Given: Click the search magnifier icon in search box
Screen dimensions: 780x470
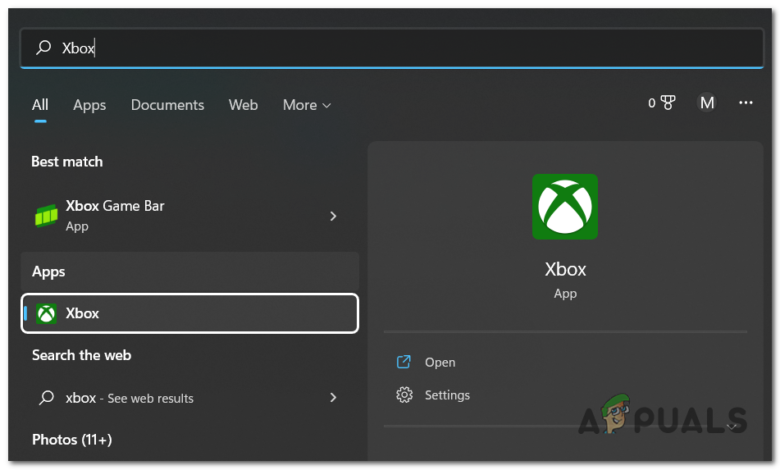Looking at the screenshot, I should coord(43,47).
